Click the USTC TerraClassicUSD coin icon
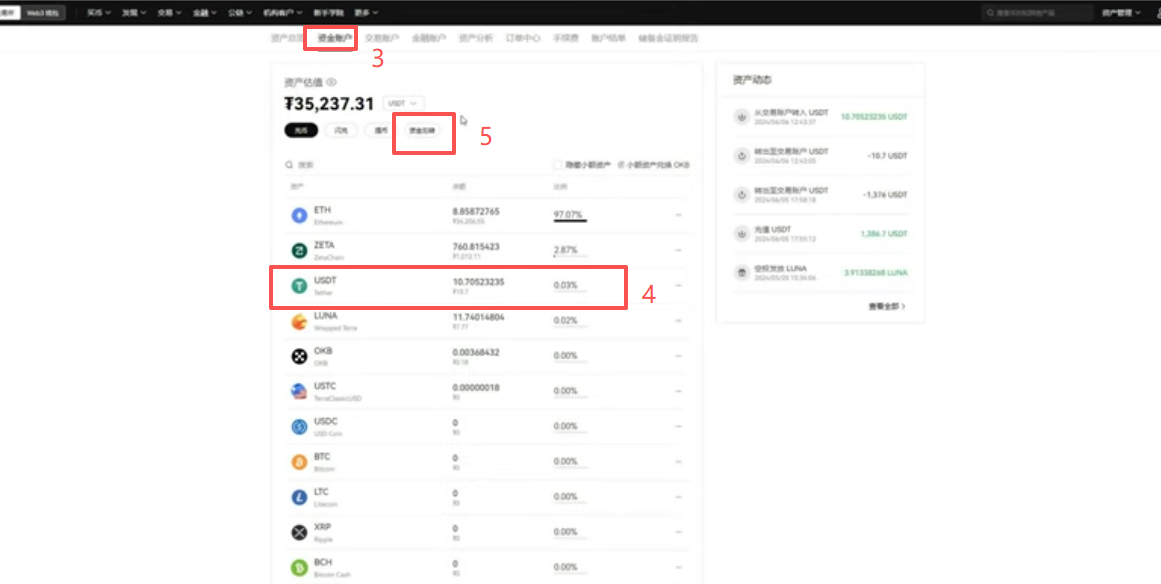 pyautogui.click(x=299, y=392)
